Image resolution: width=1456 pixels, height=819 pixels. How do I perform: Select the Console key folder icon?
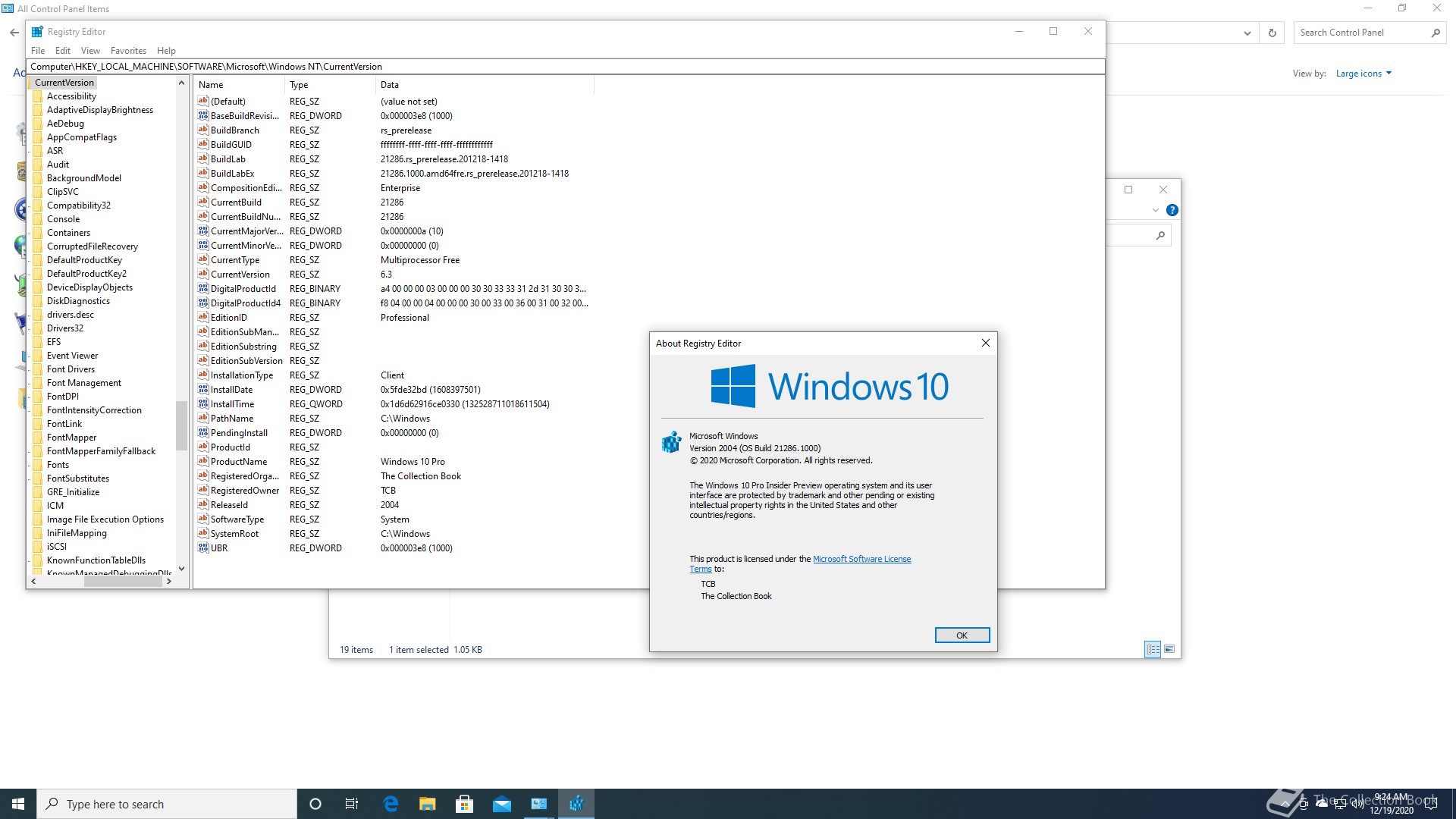coord(37,219)
